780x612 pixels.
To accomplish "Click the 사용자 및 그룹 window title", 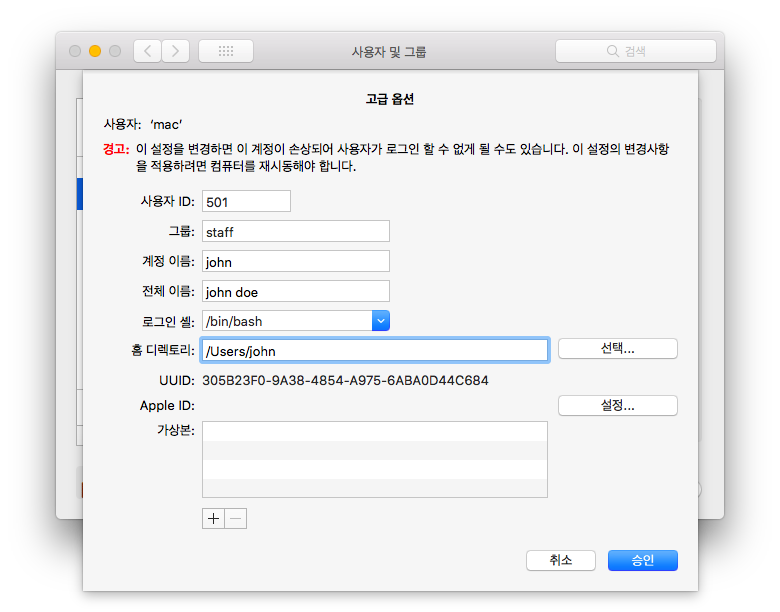I will [389, 52].
